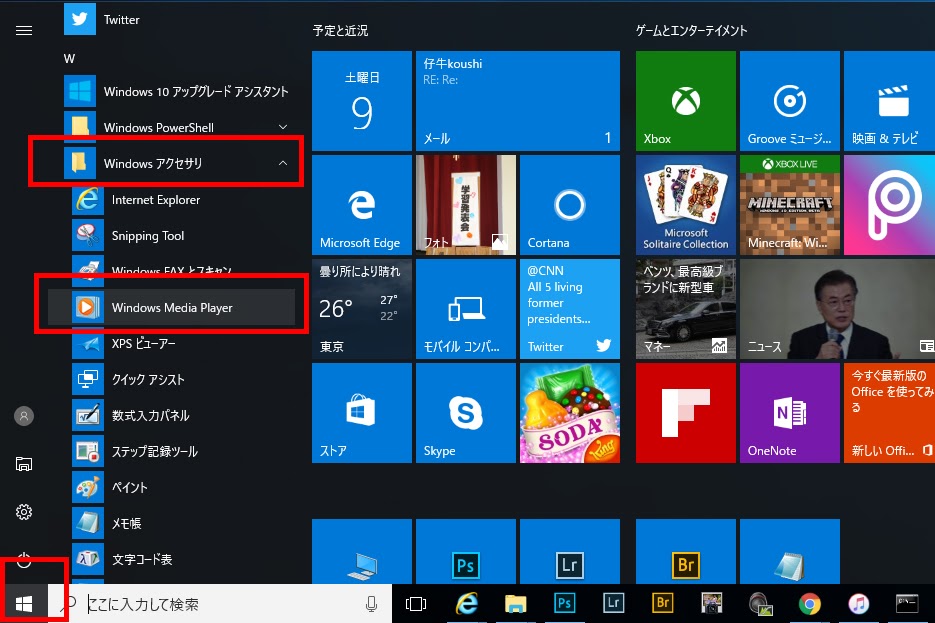The height and width of the screenshot is (623, 935).
Task: Open the Minecraft tile
Action: click(790, 205)
